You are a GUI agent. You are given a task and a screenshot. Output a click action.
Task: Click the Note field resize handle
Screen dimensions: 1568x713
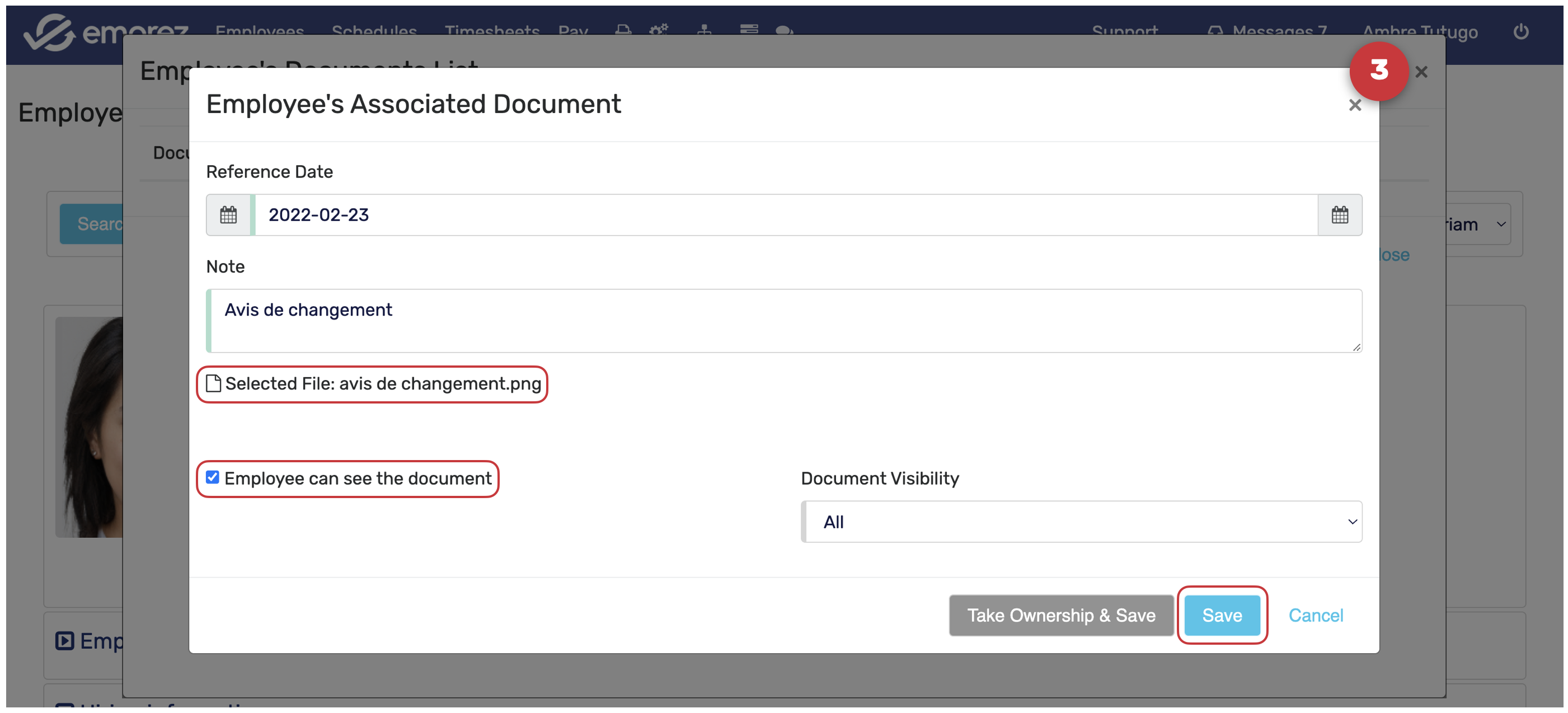(1356, 347)
